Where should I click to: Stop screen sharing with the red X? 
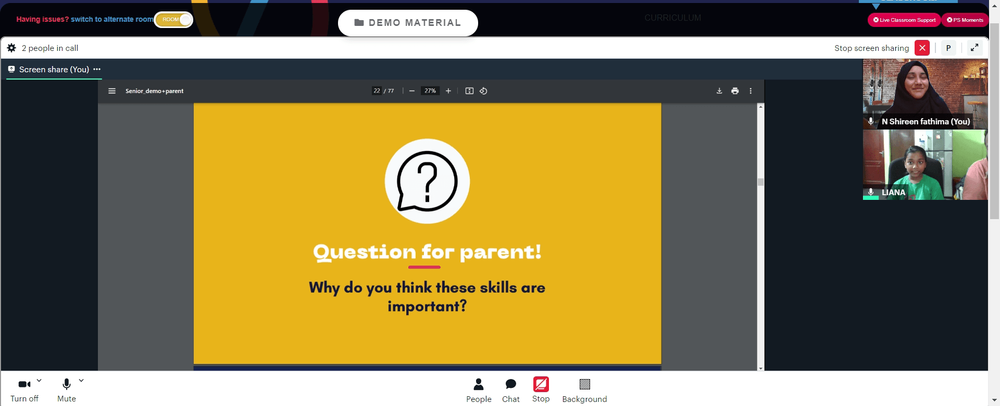click(x=922, y=48)
